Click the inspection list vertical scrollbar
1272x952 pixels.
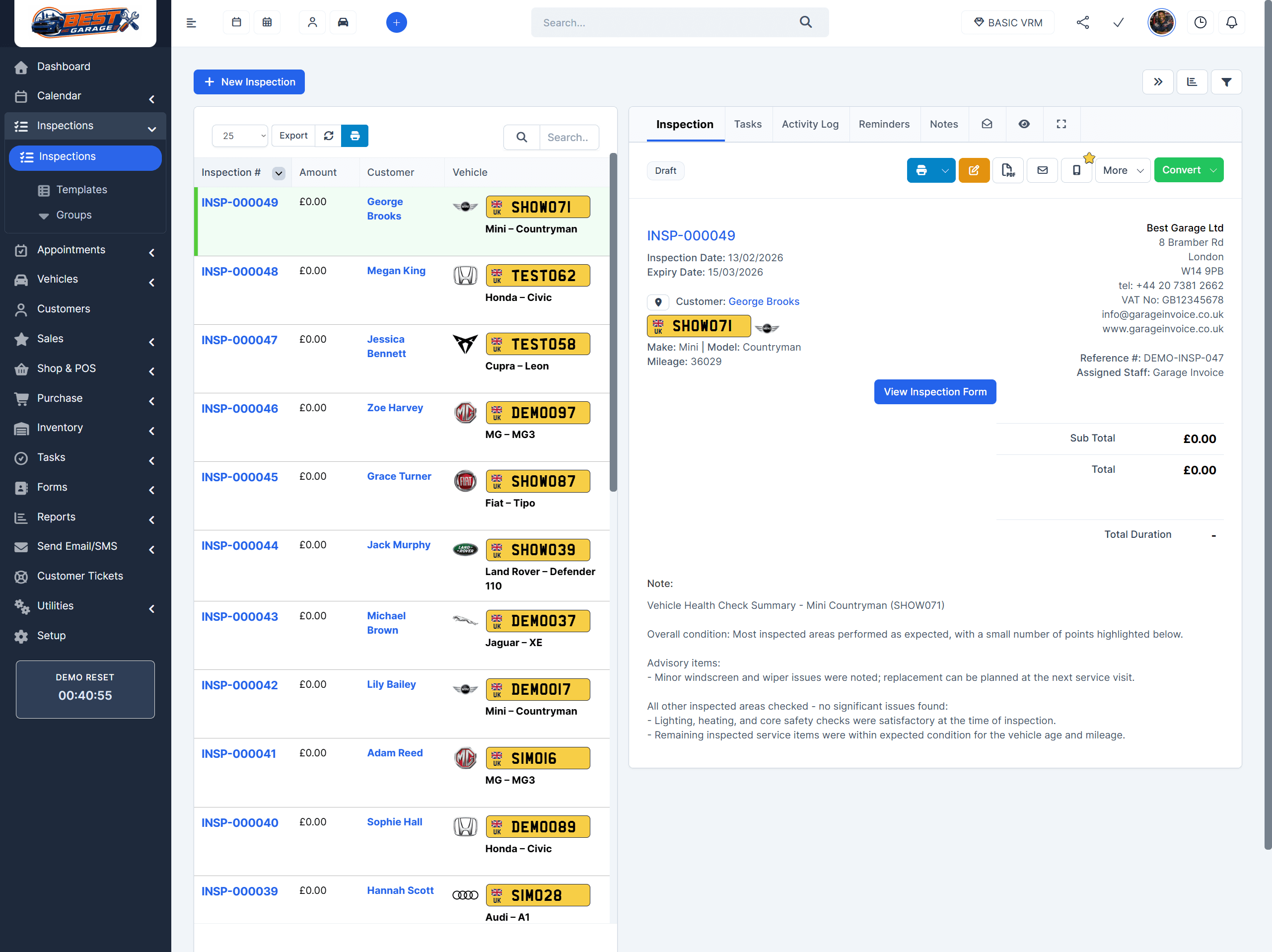coord(613,322)
